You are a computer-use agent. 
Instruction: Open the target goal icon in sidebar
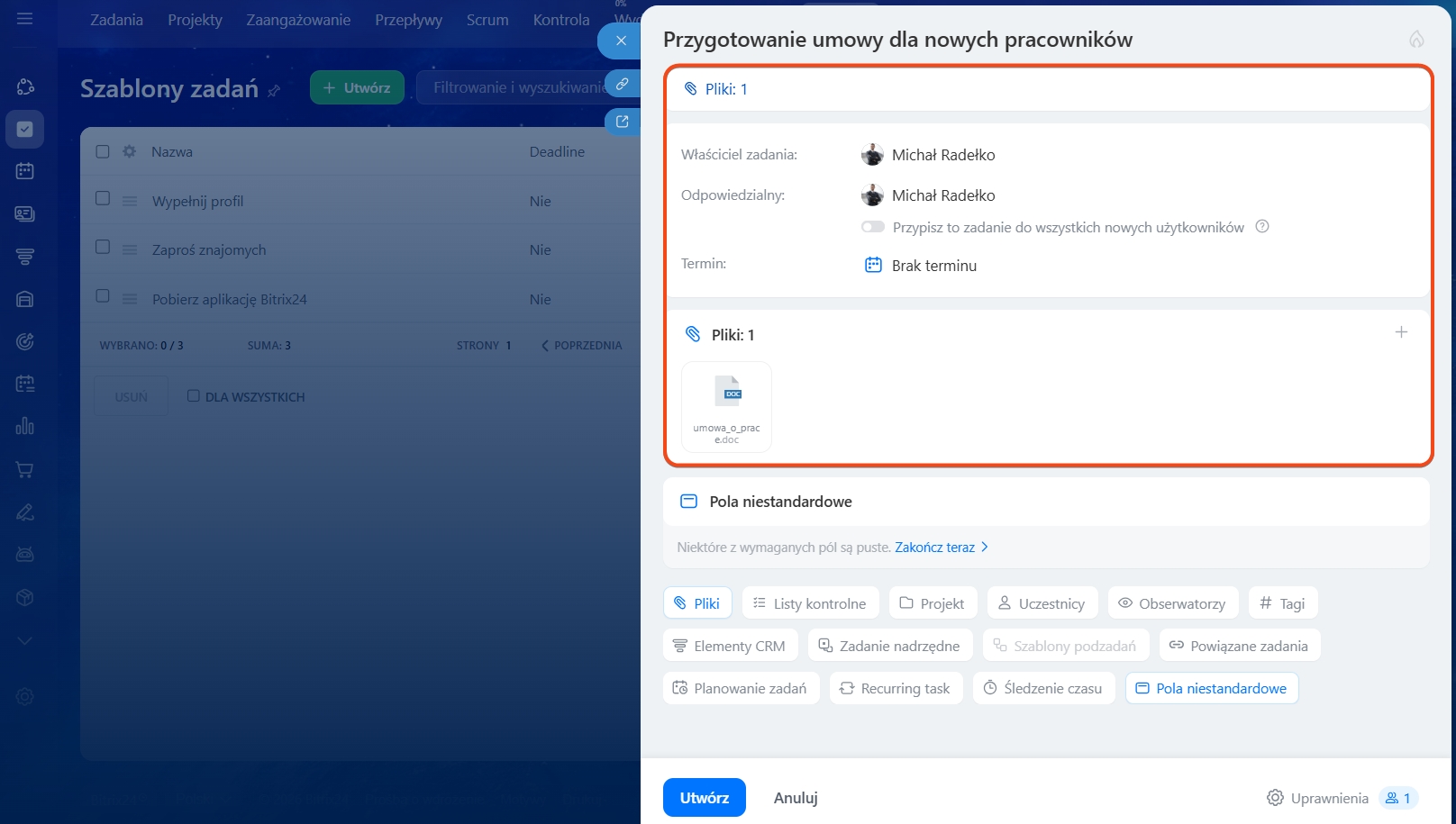point(25,341)
